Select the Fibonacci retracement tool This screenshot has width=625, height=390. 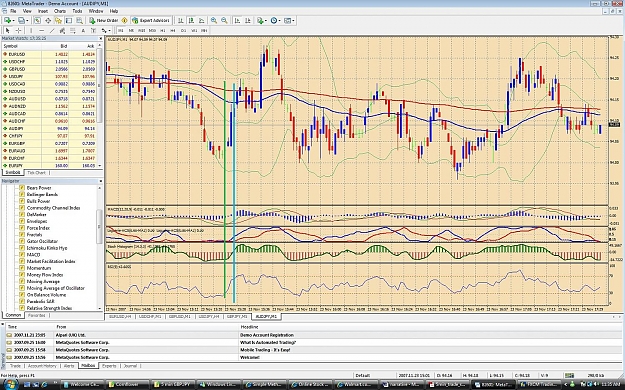pyautogui.click(x=73, y=30)
